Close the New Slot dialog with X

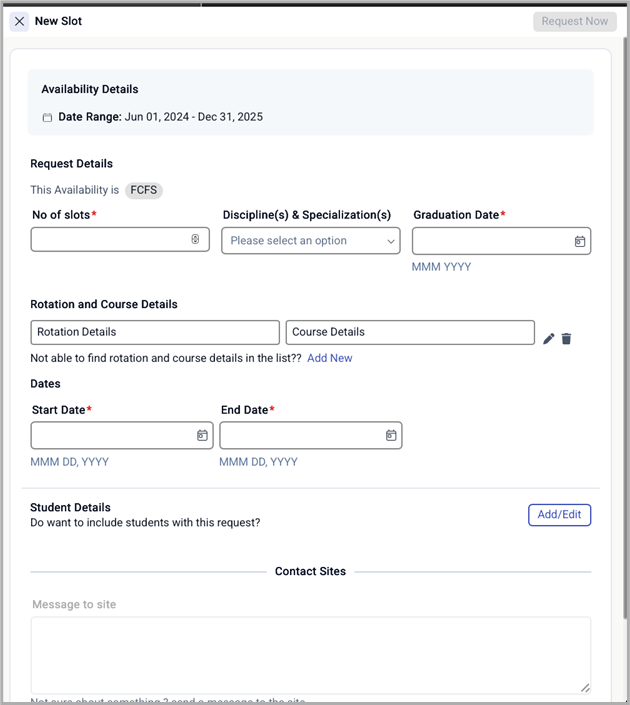point(19,21)
